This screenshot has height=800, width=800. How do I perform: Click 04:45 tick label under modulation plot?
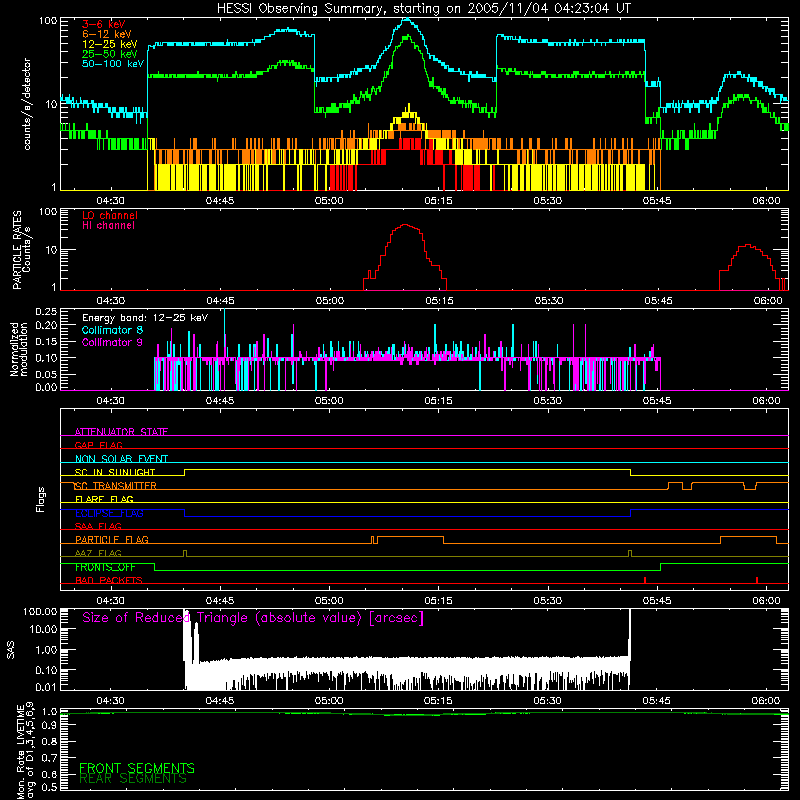pos(220,401)
